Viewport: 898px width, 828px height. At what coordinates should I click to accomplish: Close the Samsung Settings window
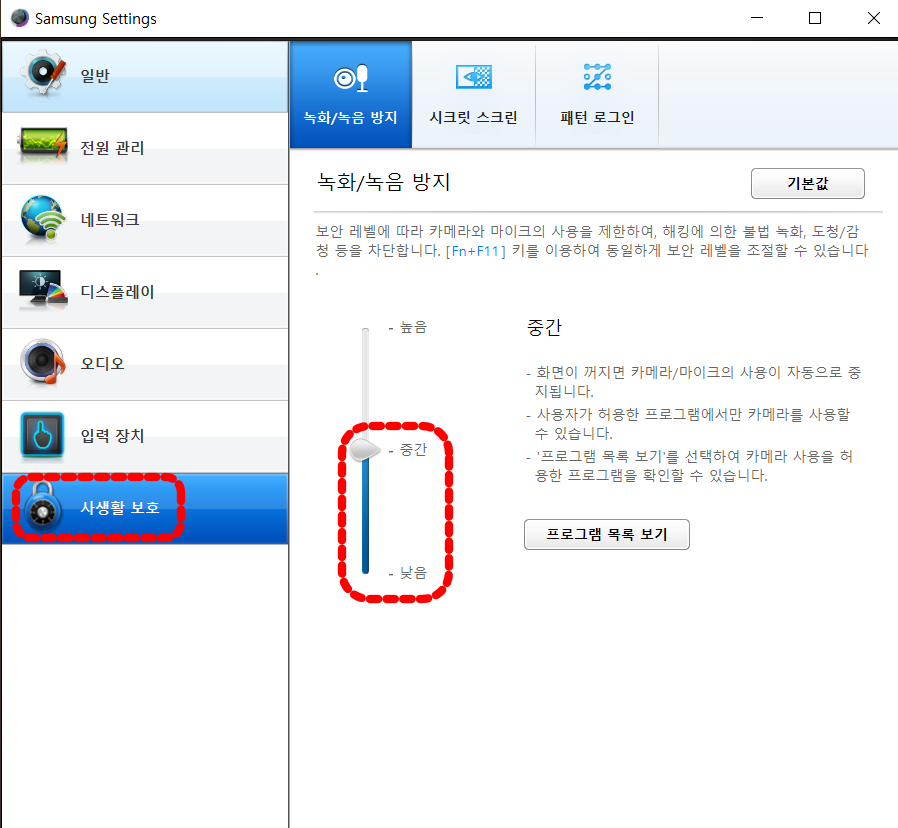click(x=873, y=18)
